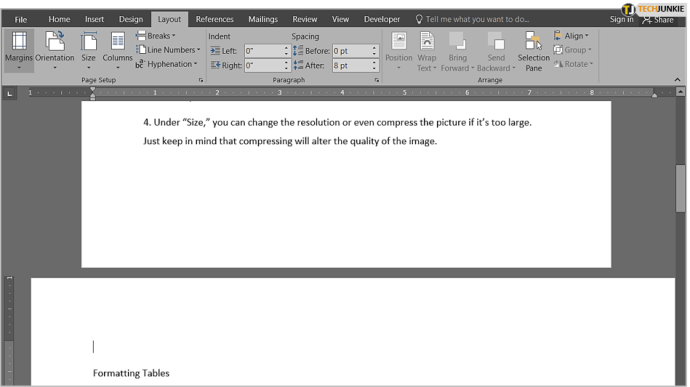
Task: Click the Position icon
Action: [399, 42]
